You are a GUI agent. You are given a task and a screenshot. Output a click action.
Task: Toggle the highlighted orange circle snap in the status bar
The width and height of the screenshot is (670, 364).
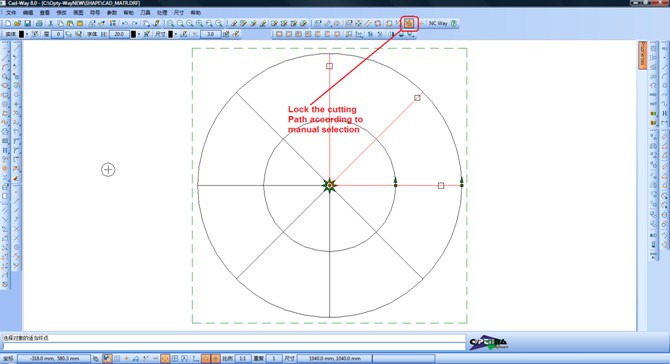pos(165,358)
